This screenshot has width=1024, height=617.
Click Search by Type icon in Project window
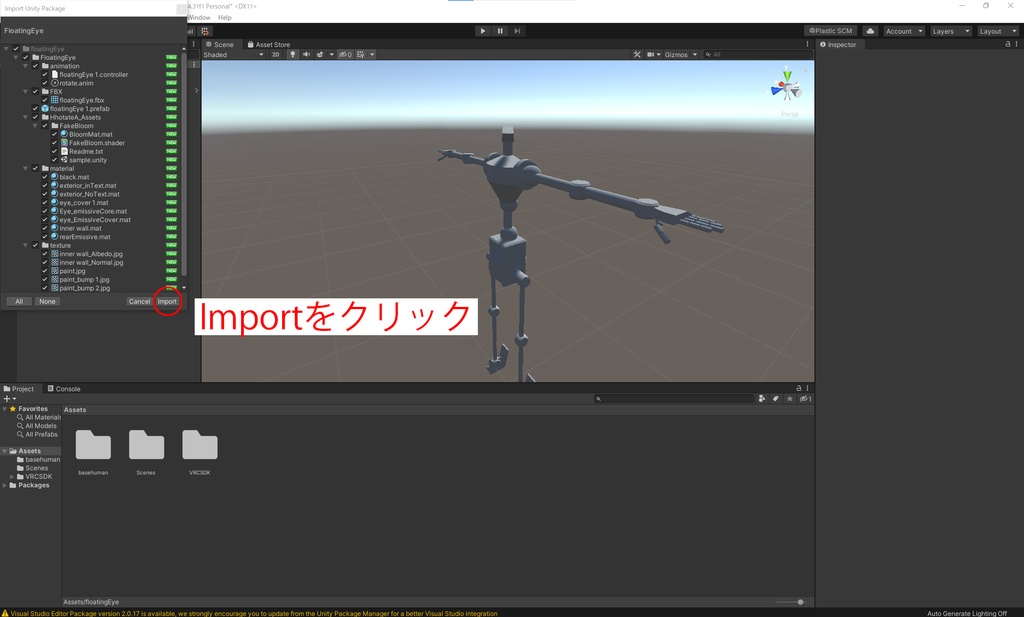(762, 398)
